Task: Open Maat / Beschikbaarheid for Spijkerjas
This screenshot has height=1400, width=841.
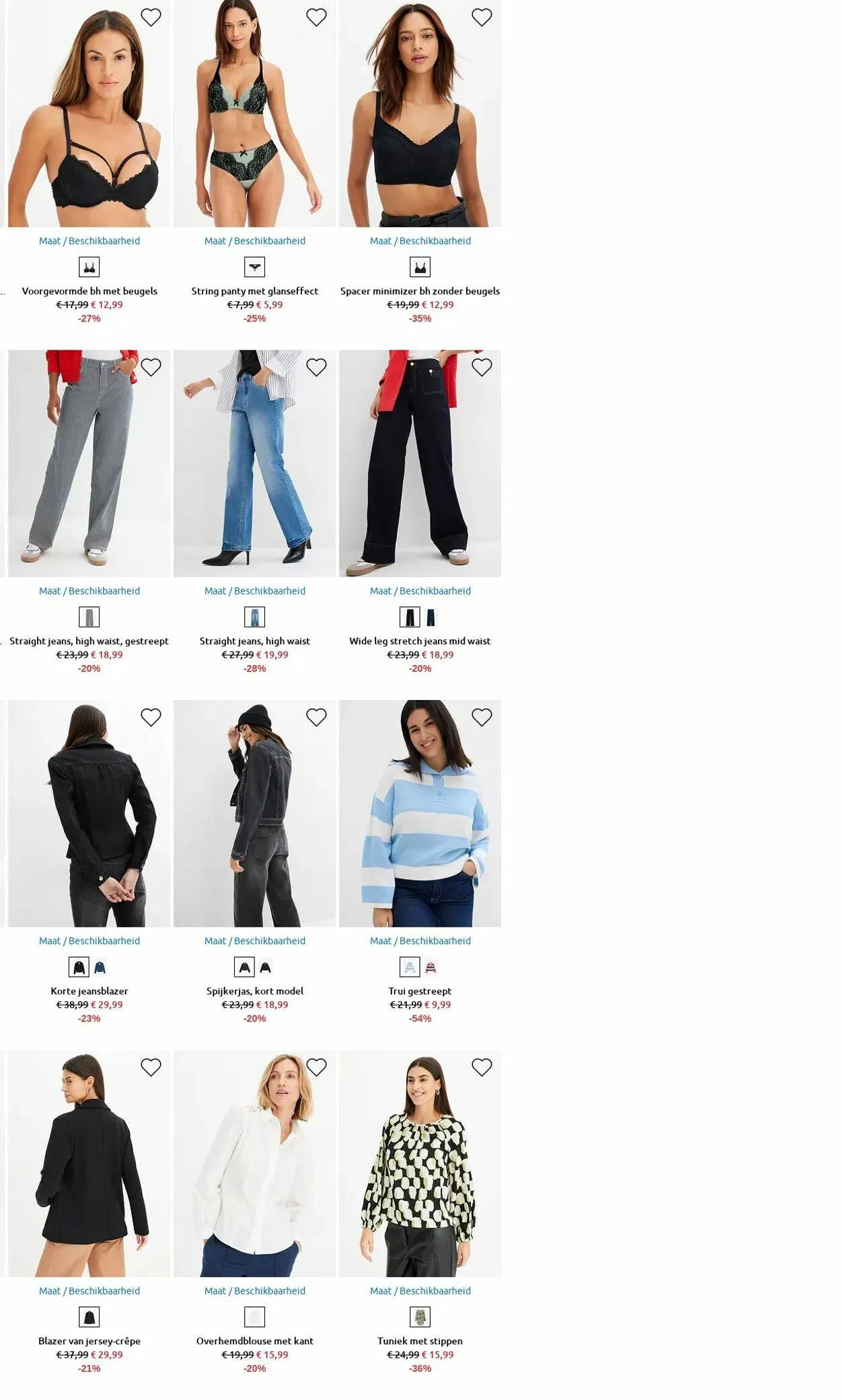Action: (x=255, y=941)
